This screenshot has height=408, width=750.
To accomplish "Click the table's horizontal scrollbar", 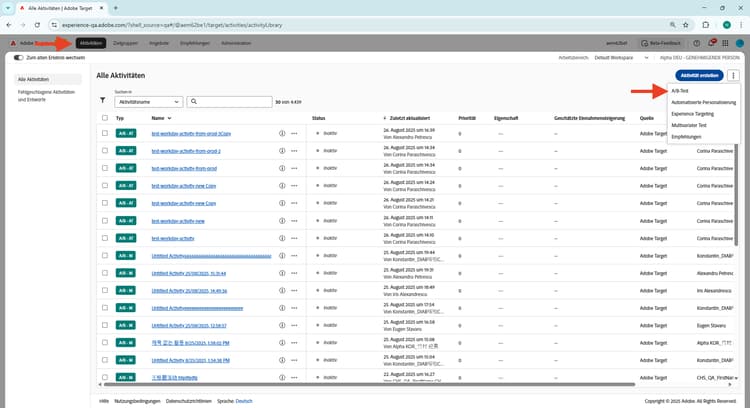I will 369,384.
